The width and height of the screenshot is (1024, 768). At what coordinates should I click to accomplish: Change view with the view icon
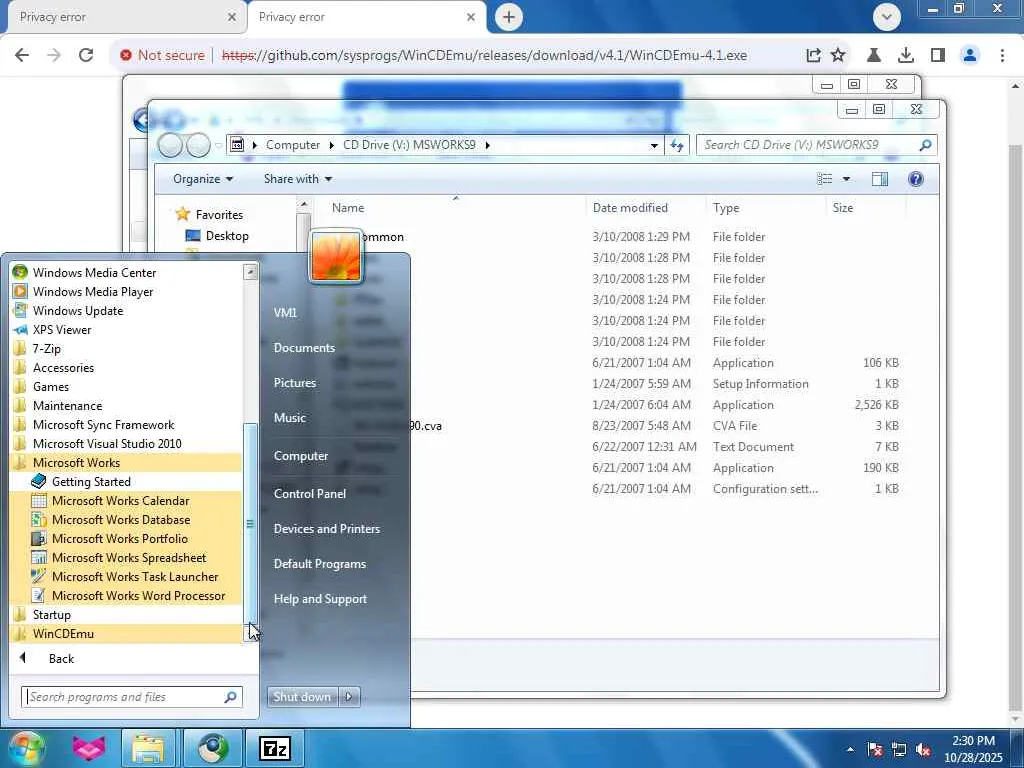(825, 179)
